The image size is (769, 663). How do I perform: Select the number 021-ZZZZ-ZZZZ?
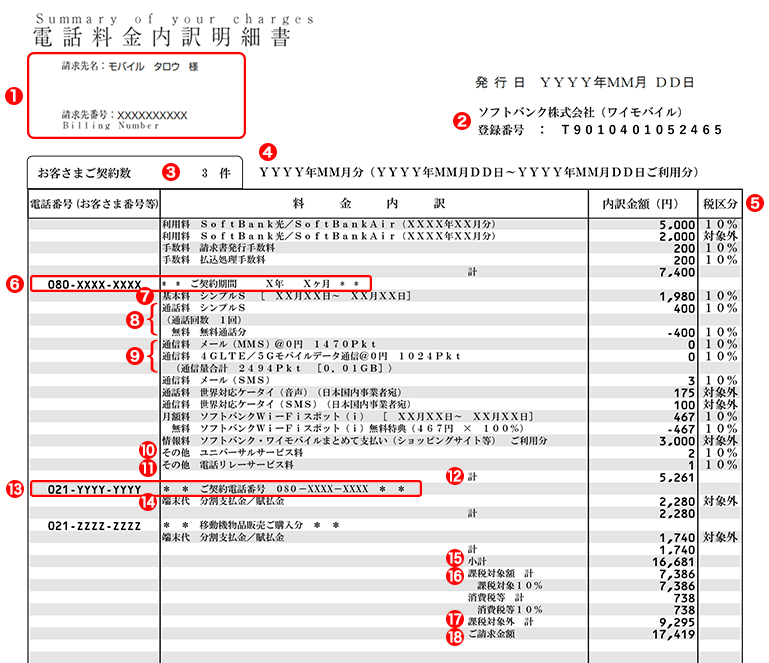coord(95,526)
